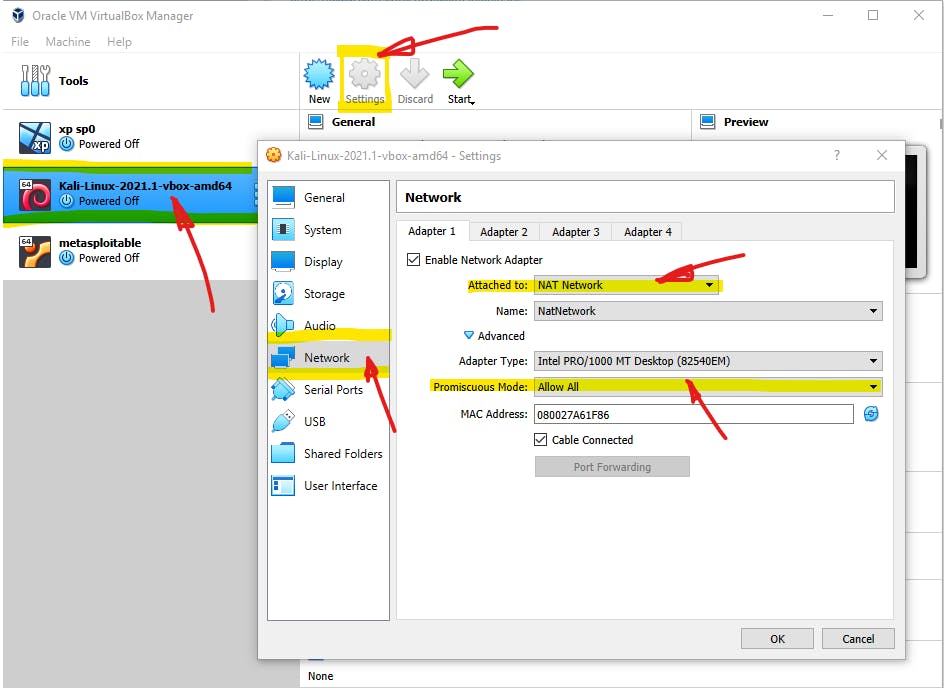Image resolution: width=944 pixels, height=688 pixels.
Task: Switch to Adapter 4 tab
Action: click(x=647, y=232)
